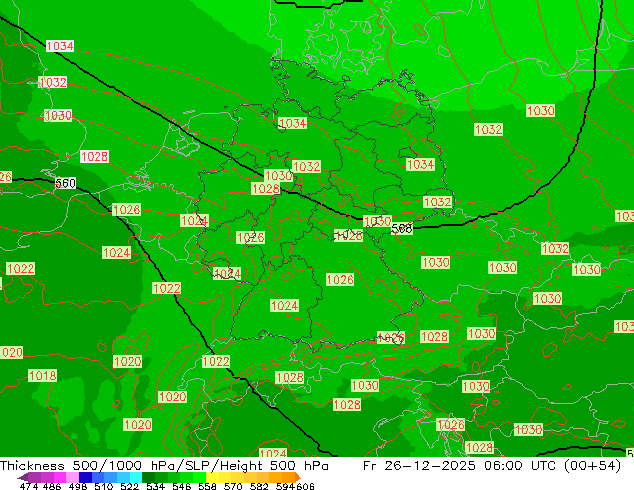Click the "498" legend value
634x490 pixels.
click(x=78, y=486)
